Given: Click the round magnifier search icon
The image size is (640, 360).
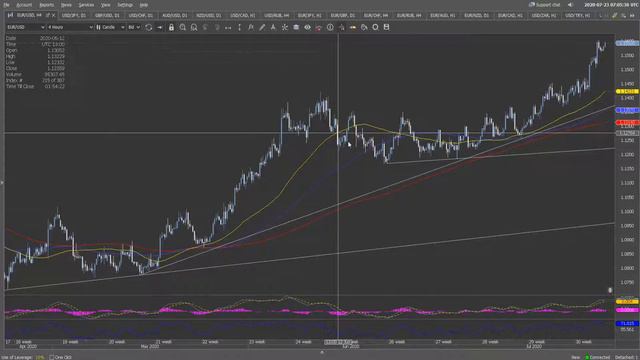Looking at the screenshot, I should pyautogui.click(x=375, y=27).
